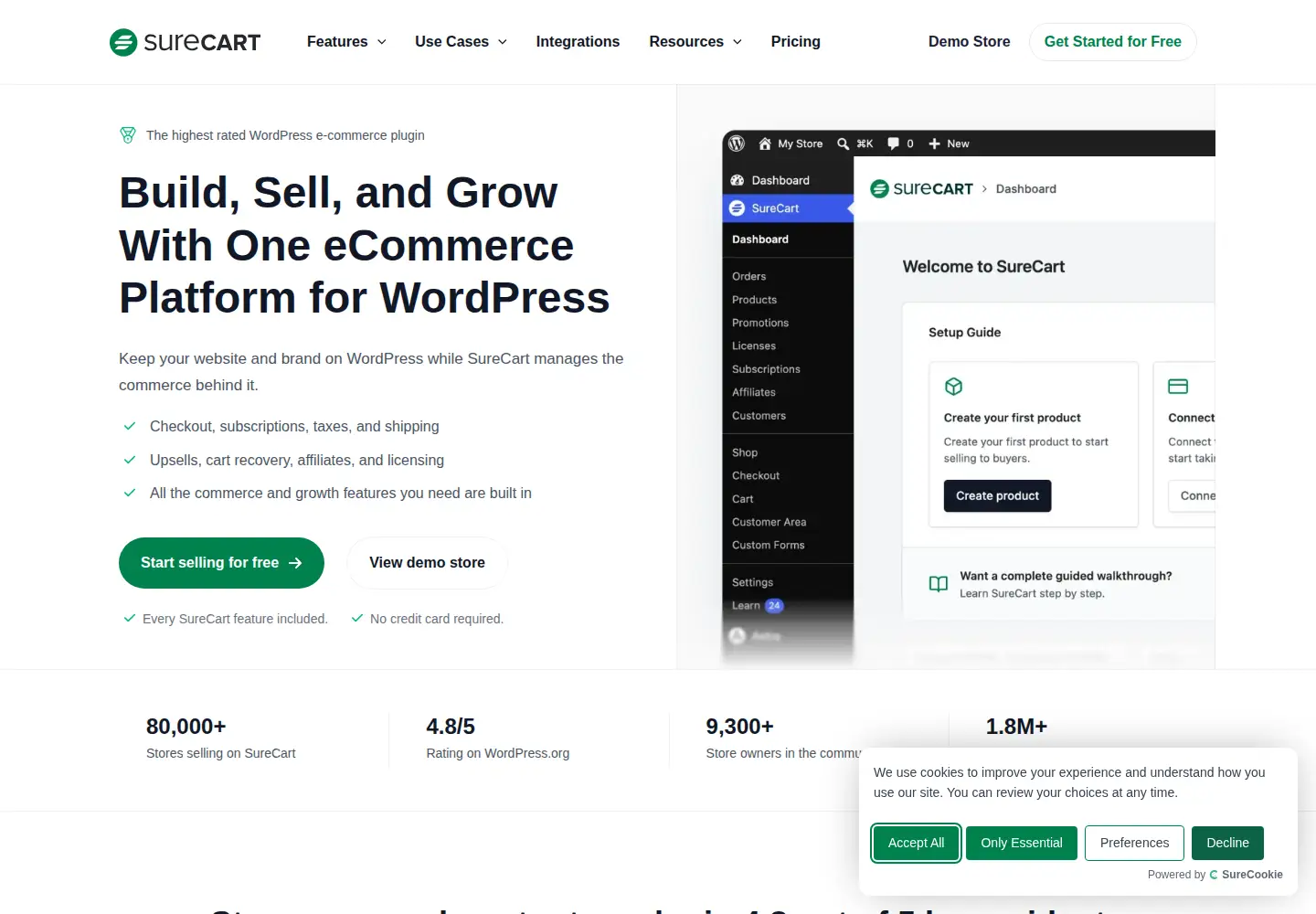This screenshot has height=914, width=1316.
Task: Open Checkout in the sidebar
Action: [756, 475]
